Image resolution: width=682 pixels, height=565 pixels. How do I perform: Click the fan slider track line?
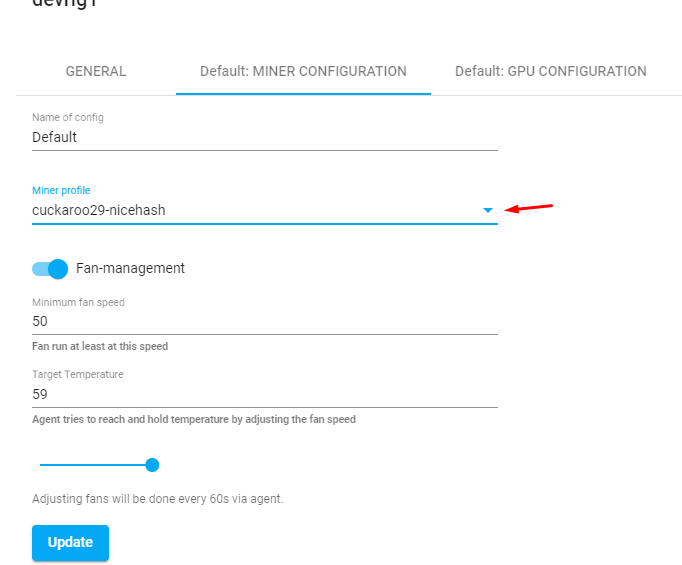(x=92, y=465)
